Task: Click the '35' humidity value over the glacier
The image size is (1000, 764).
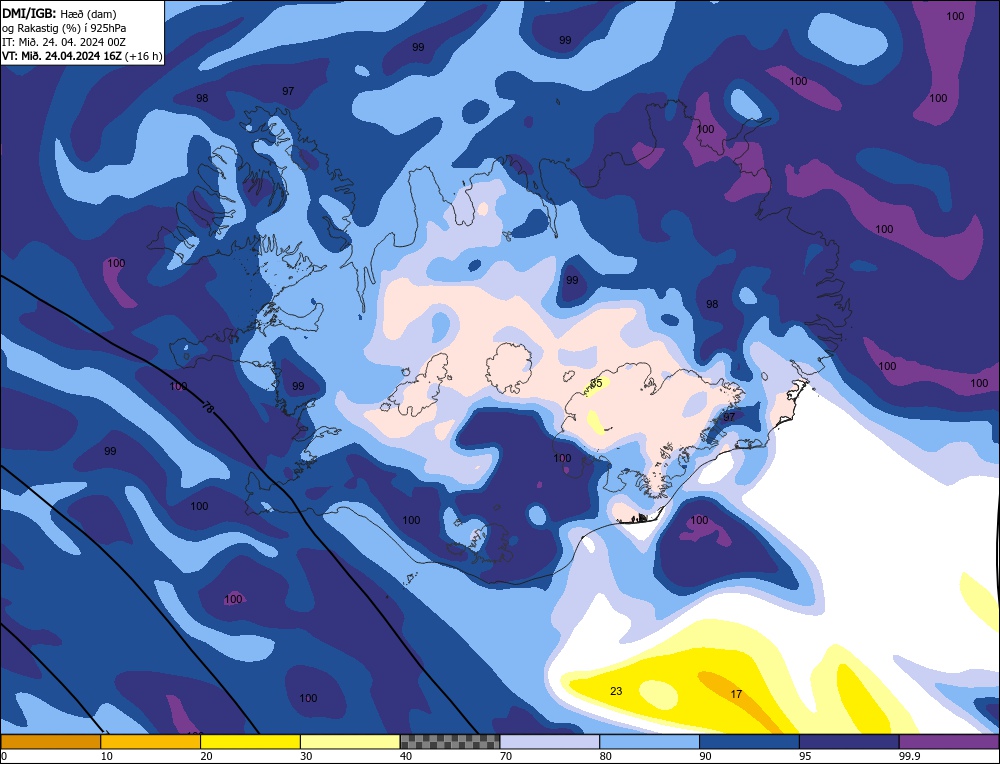Action: [596, 383]
